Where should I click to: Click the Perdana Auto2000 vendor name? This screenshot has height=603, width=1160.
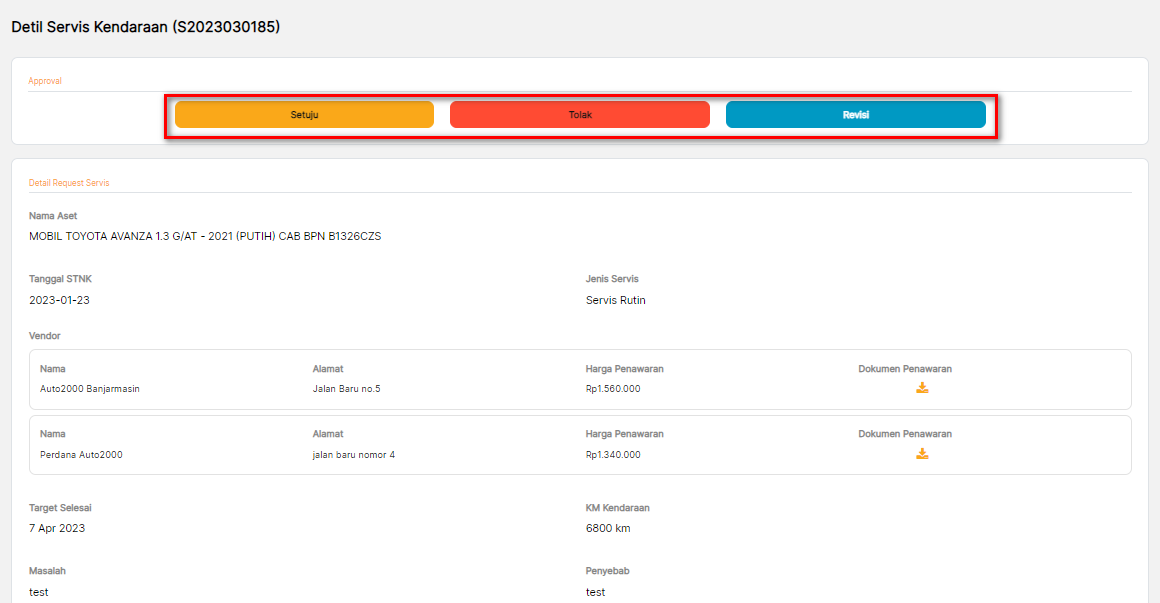(x=81, y=455)
